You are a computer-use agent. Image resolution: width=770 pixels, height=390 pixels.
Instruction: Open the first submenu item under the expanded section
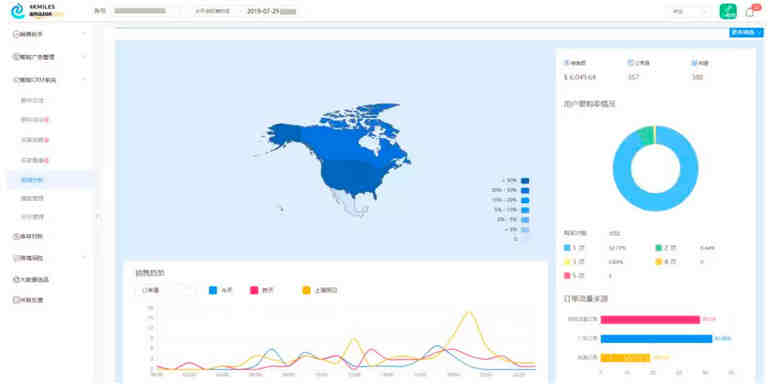pyautogui.click(x=32, y=100)
